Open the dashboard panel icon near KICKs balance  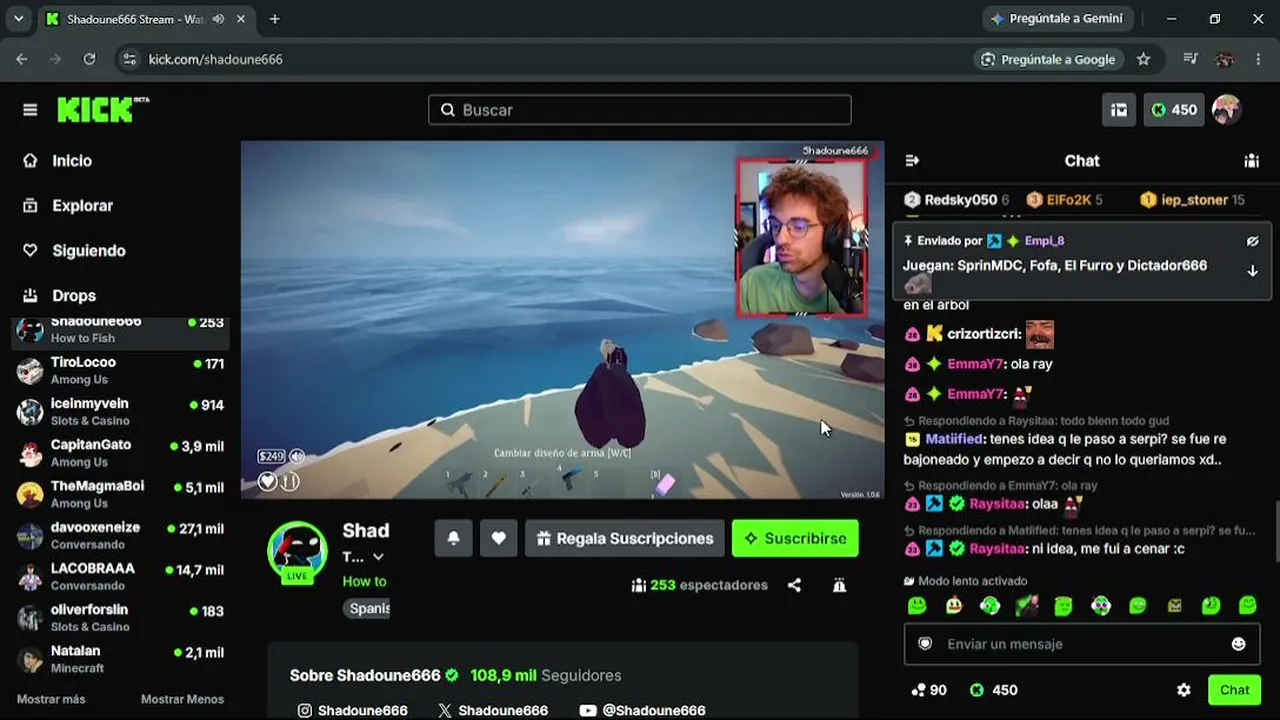1119,110
